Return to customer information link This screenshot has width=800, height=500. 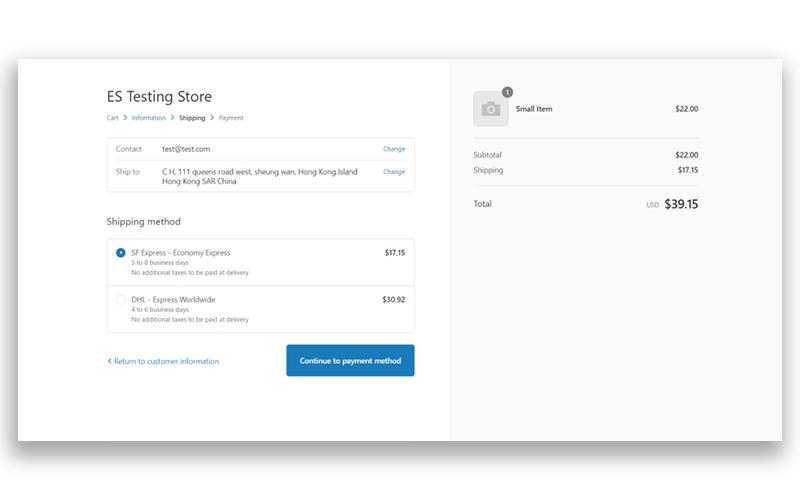click(166, 361)
